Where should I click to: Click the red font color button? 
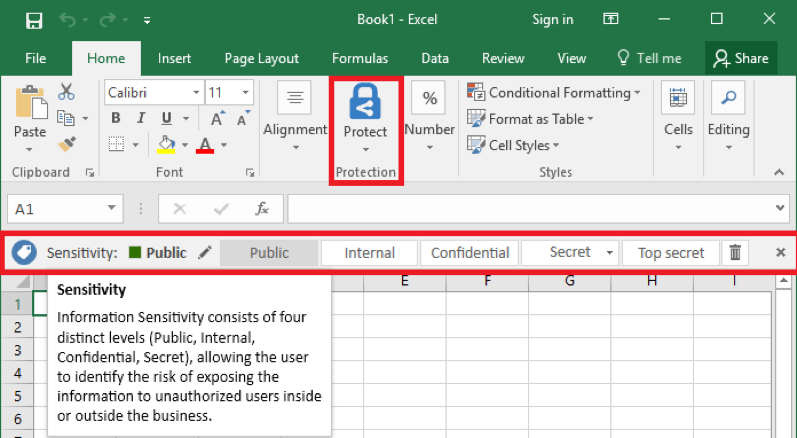tap(205, 145)
